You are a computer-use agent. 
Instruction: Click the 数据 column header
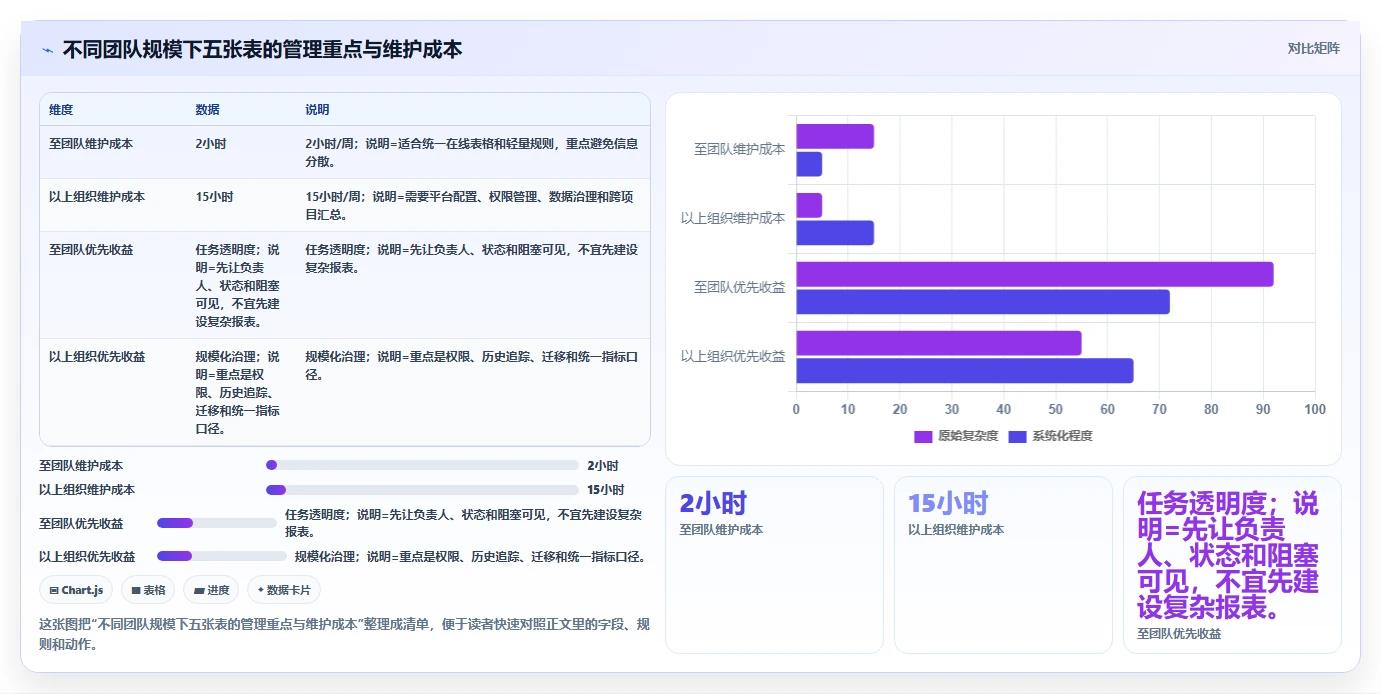coord(207,110)
